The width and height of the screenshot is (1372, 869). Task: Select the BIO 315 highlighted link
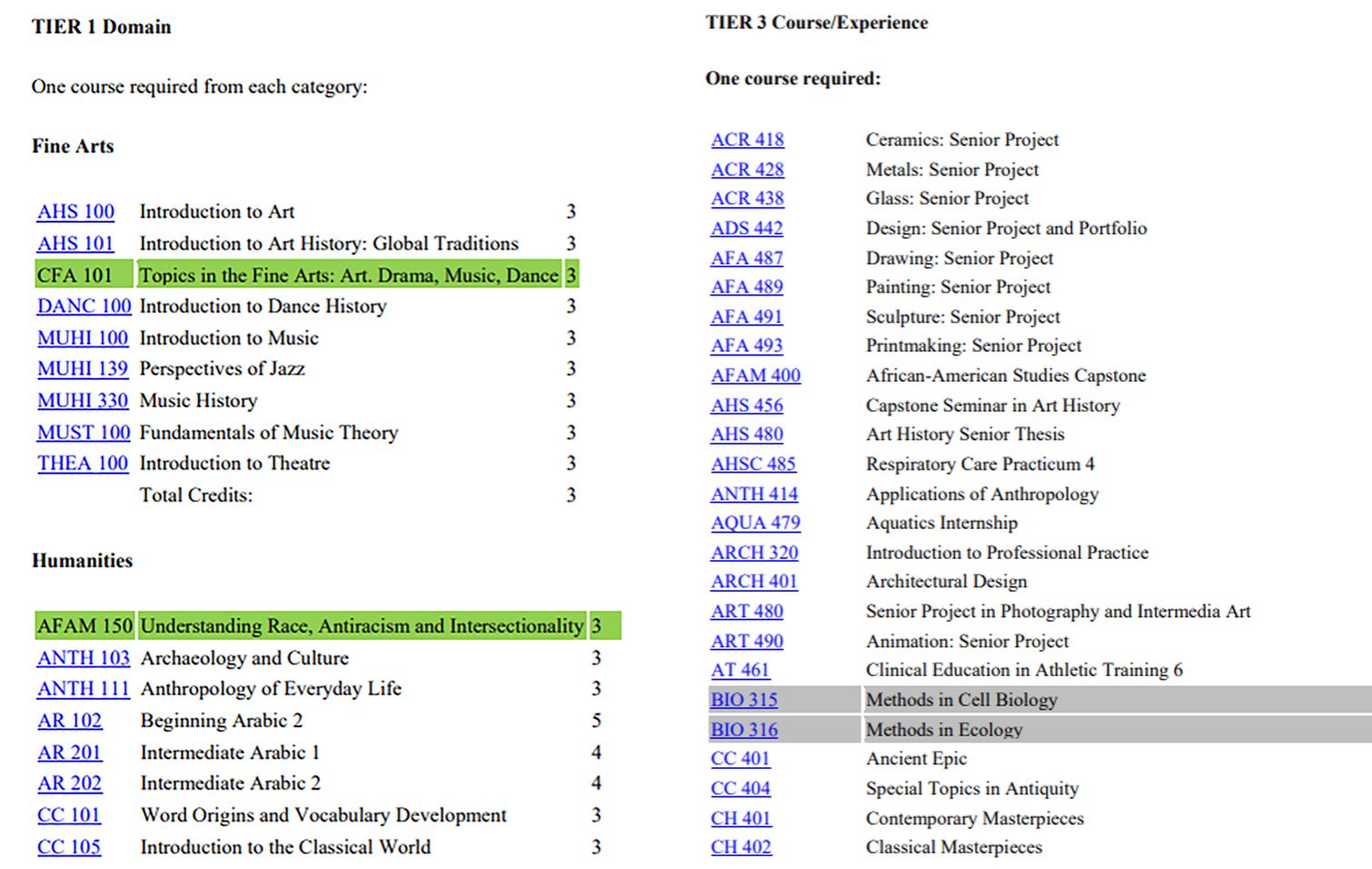click(x=744, y=700)
